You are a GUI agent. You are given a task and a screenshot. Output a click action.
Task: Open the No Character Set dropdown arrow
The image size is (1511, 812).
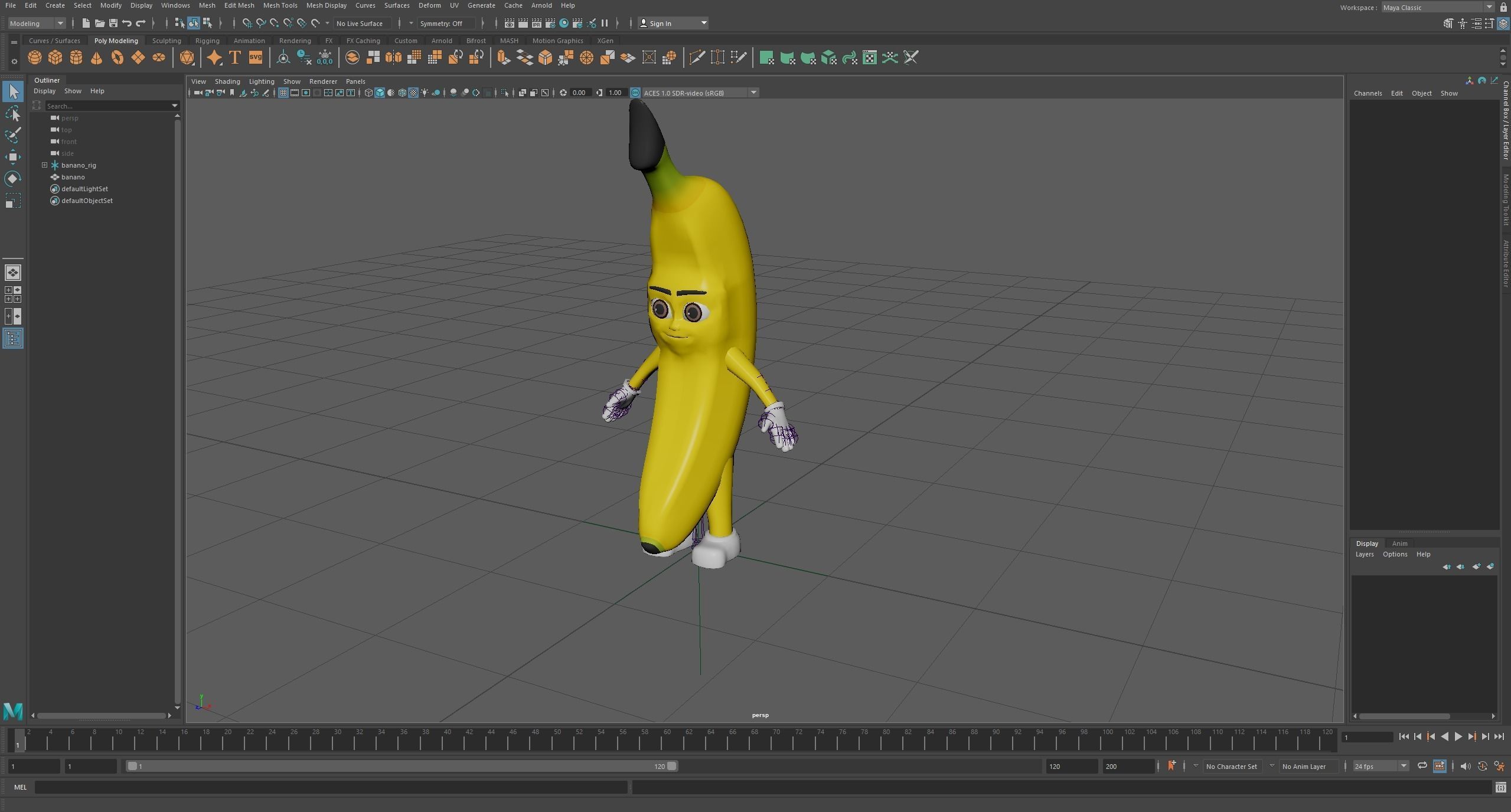1196,766
